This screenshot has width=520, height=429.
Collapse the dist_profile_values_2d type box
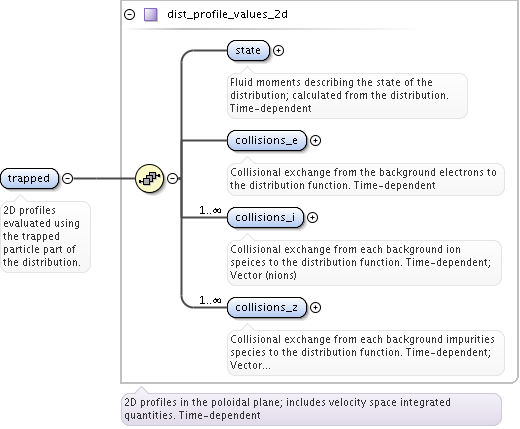tap(130, 14)
